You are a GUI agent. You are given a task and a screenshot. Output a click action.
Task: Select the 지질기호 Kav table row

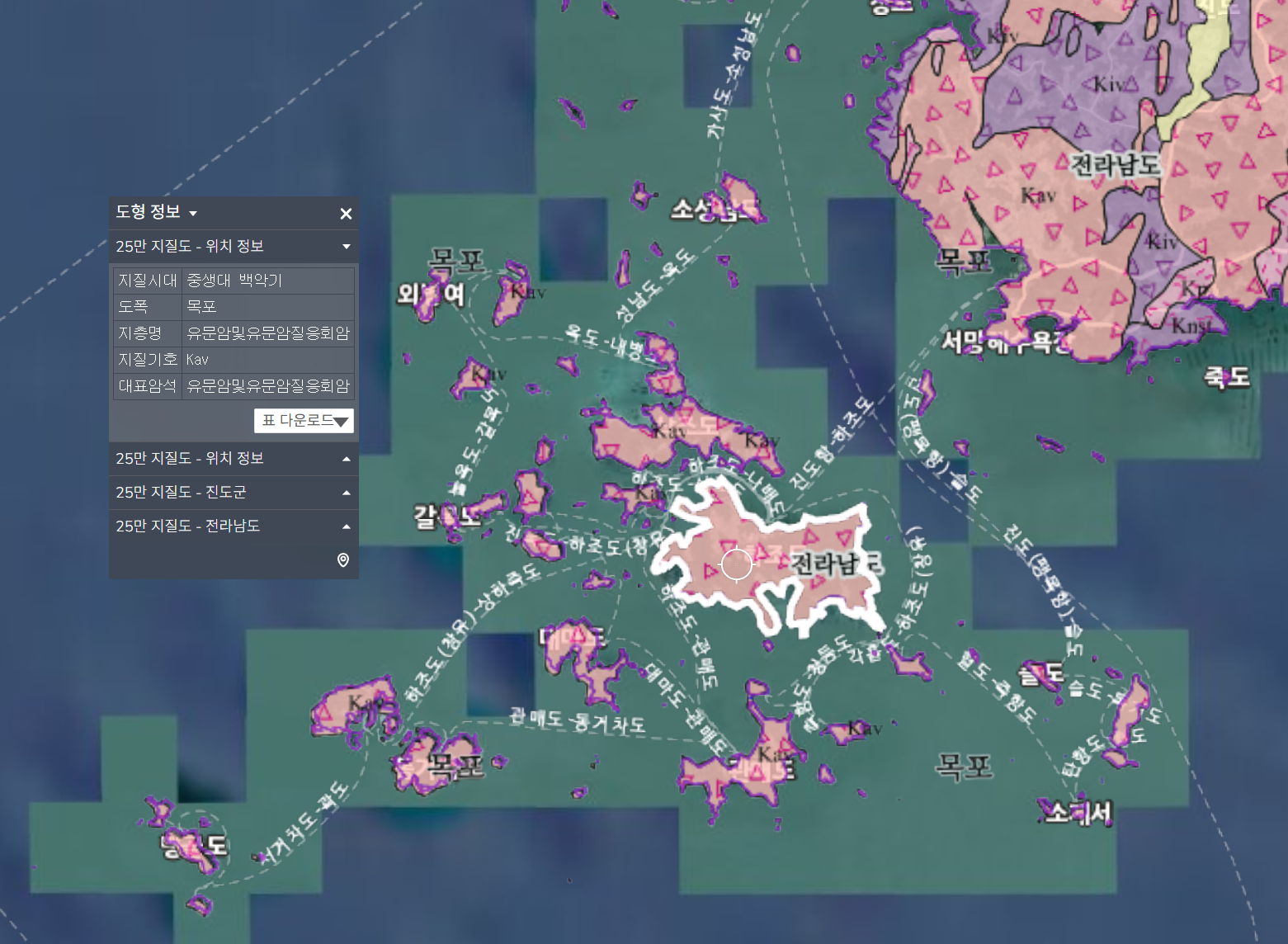[234, 360]
